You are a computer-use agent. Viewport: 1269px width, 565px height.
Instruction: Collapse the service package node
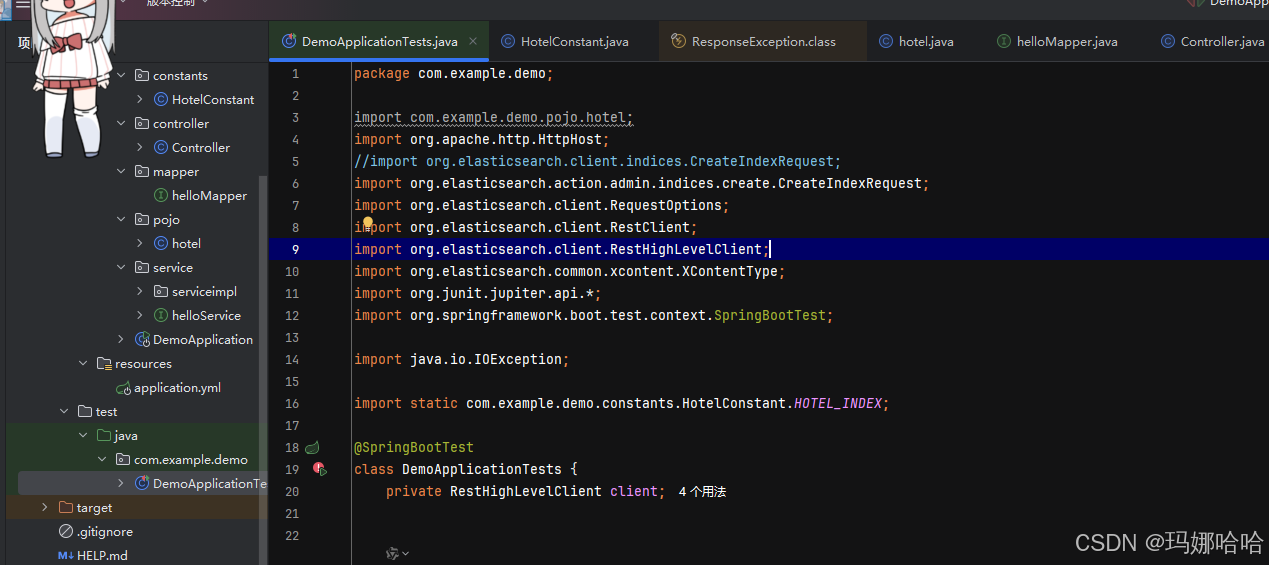[x=122, y=267]
